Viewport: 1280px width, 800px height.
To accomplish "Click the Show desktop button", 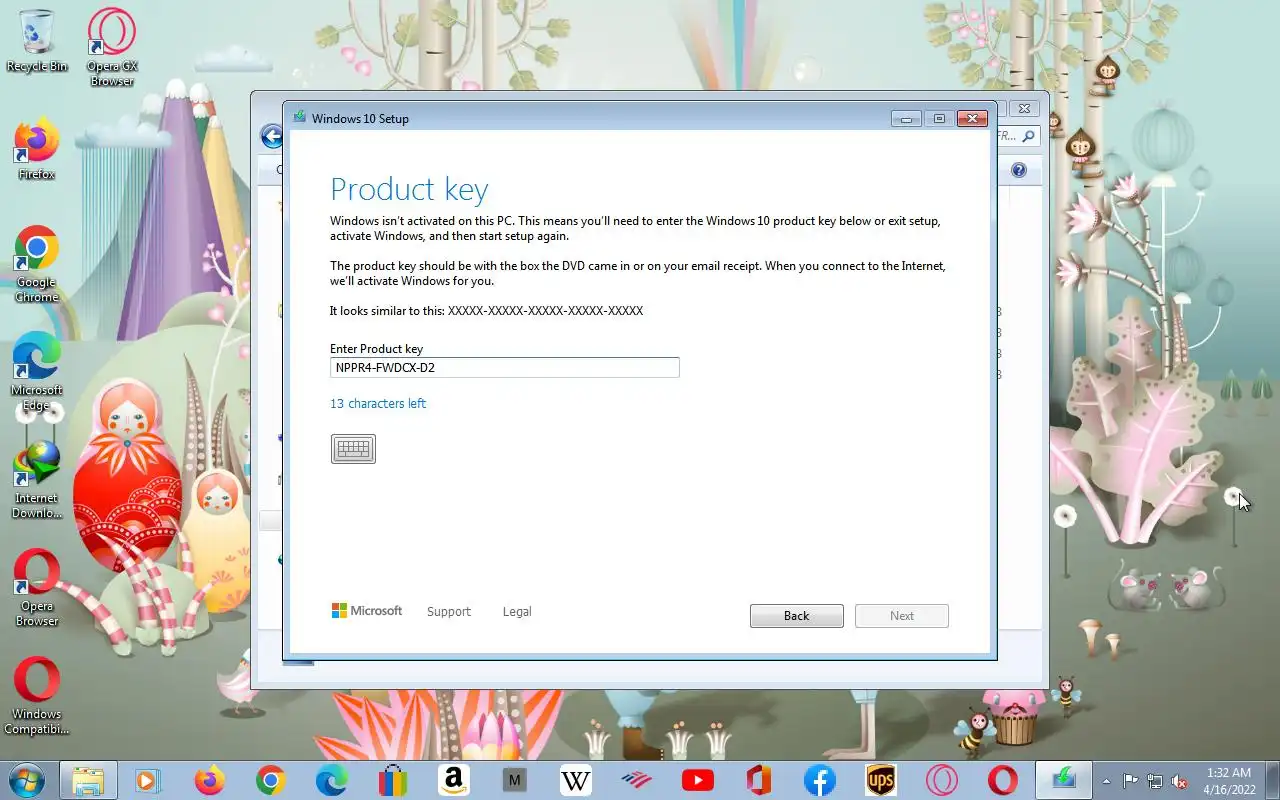I will click(1272, 780).
